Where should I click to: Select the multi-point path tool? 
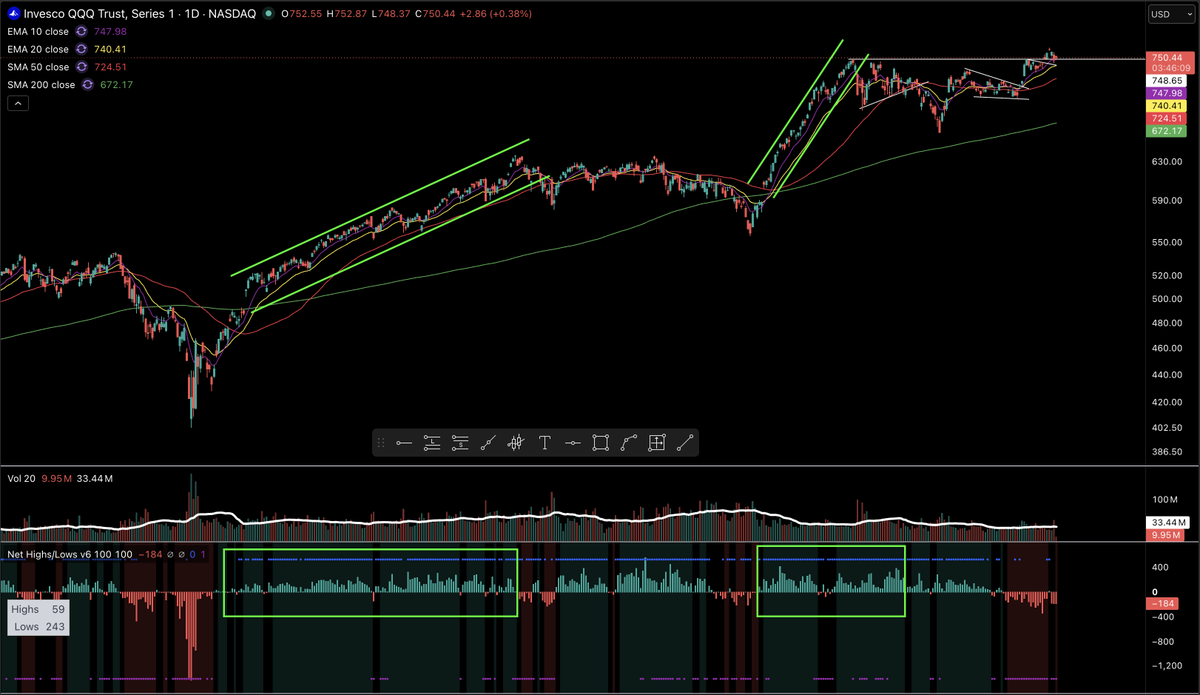(x=629, y=442)
